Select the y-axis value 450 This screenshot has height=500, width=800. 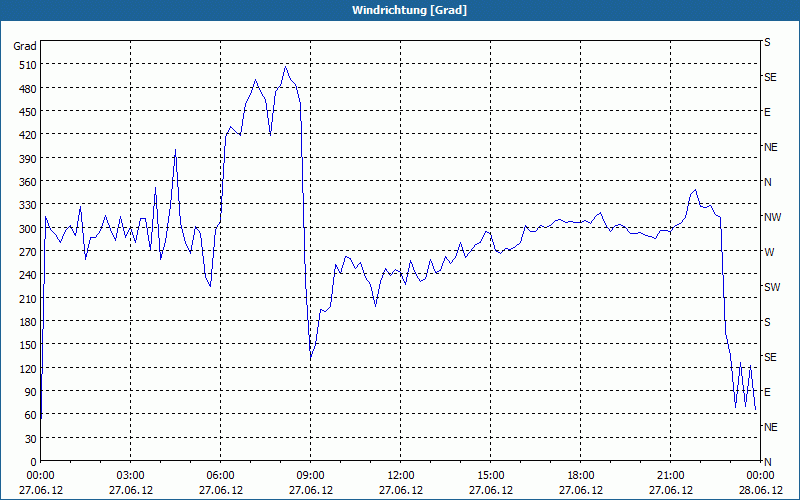click(x=28, y=112)
